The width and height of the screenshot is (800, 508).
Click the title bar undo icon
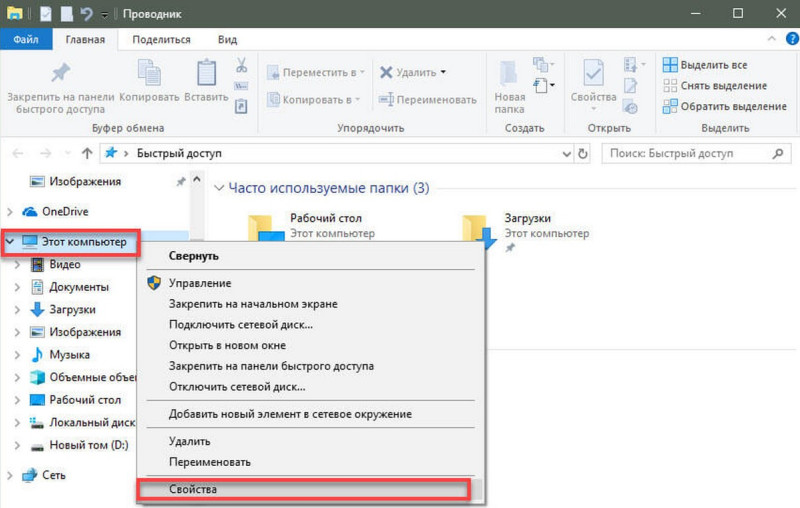86,14
